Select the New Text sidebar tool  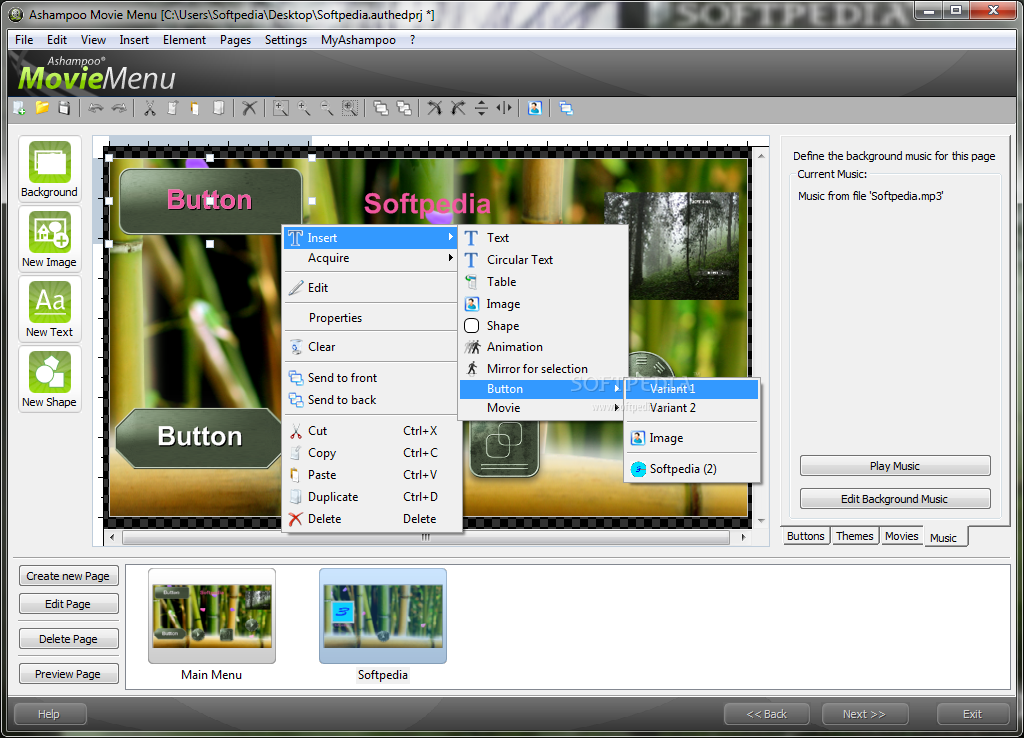[50, 308]
